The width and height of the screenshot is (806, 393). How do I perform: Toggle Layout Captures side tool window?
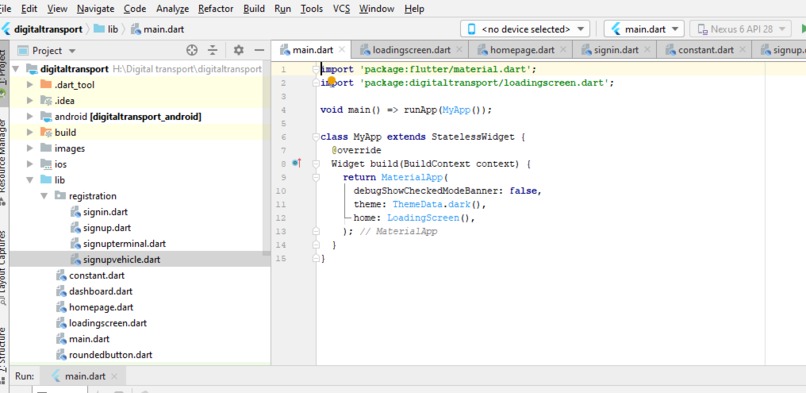tap(4, 267)
